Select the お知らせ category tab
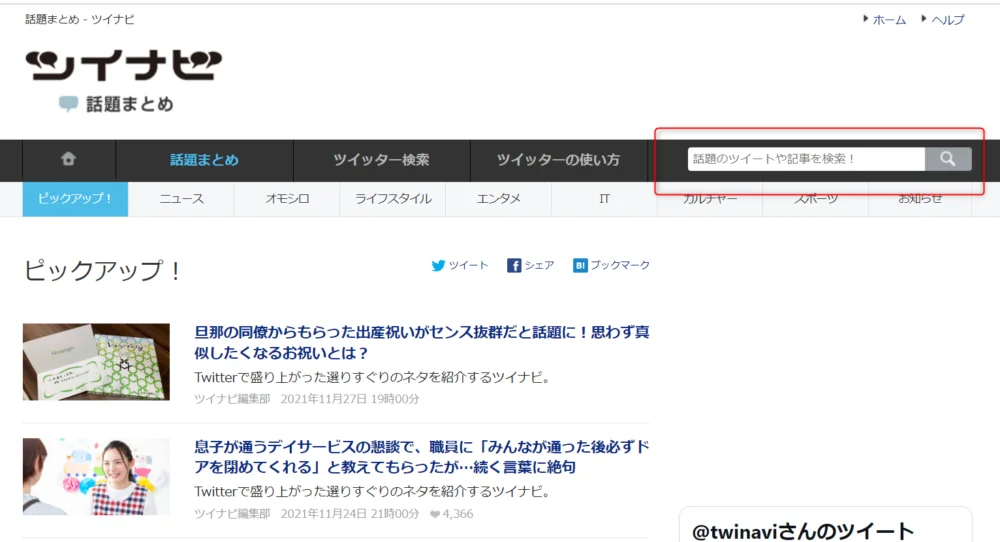This screenshot has width=1000, height=542. (920, 199)
